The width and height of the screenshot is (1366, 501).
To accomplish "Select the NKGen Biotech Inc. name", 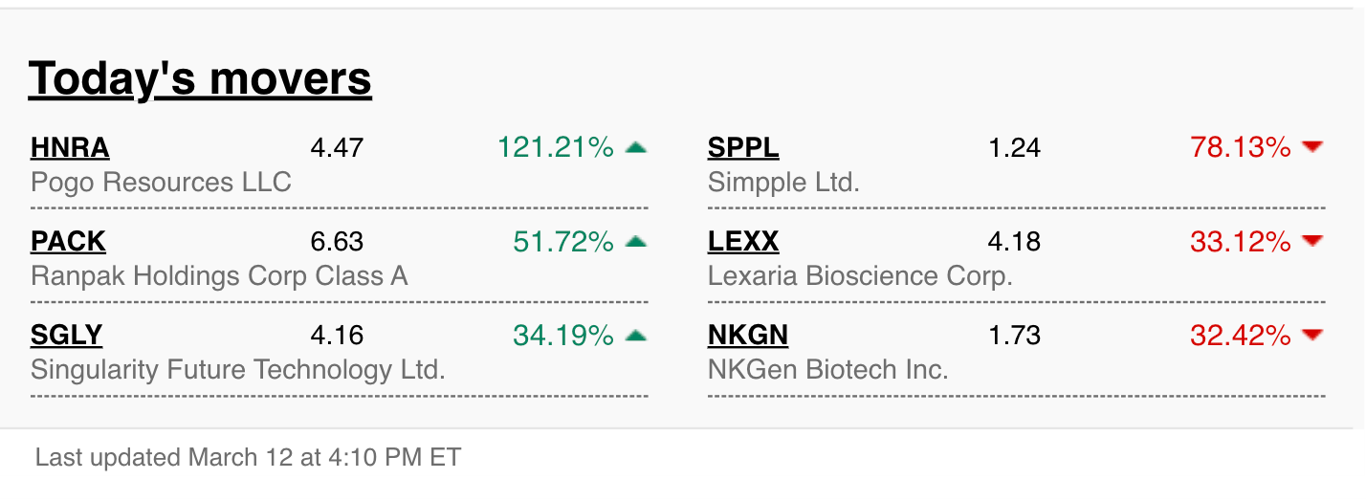I will click(828, 370).
